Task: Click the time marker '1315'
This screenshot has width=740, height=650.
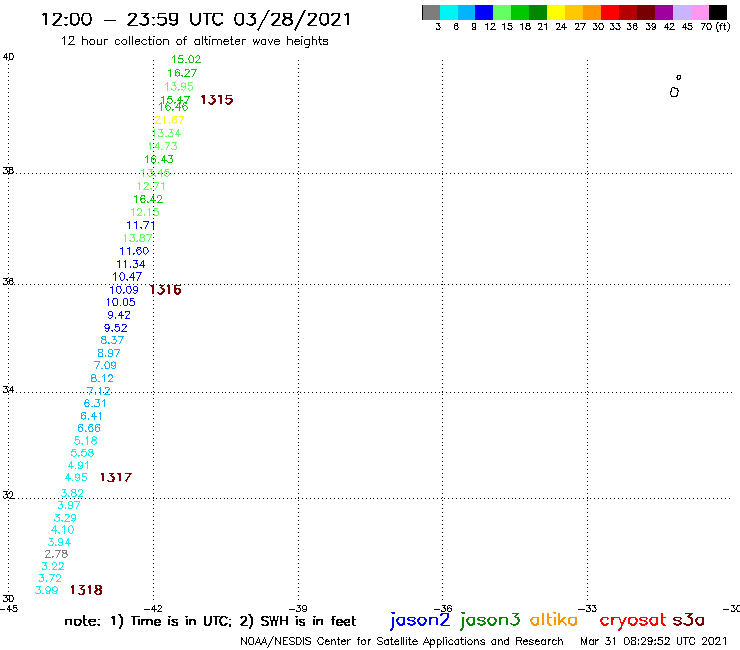Action: (217, 100)
